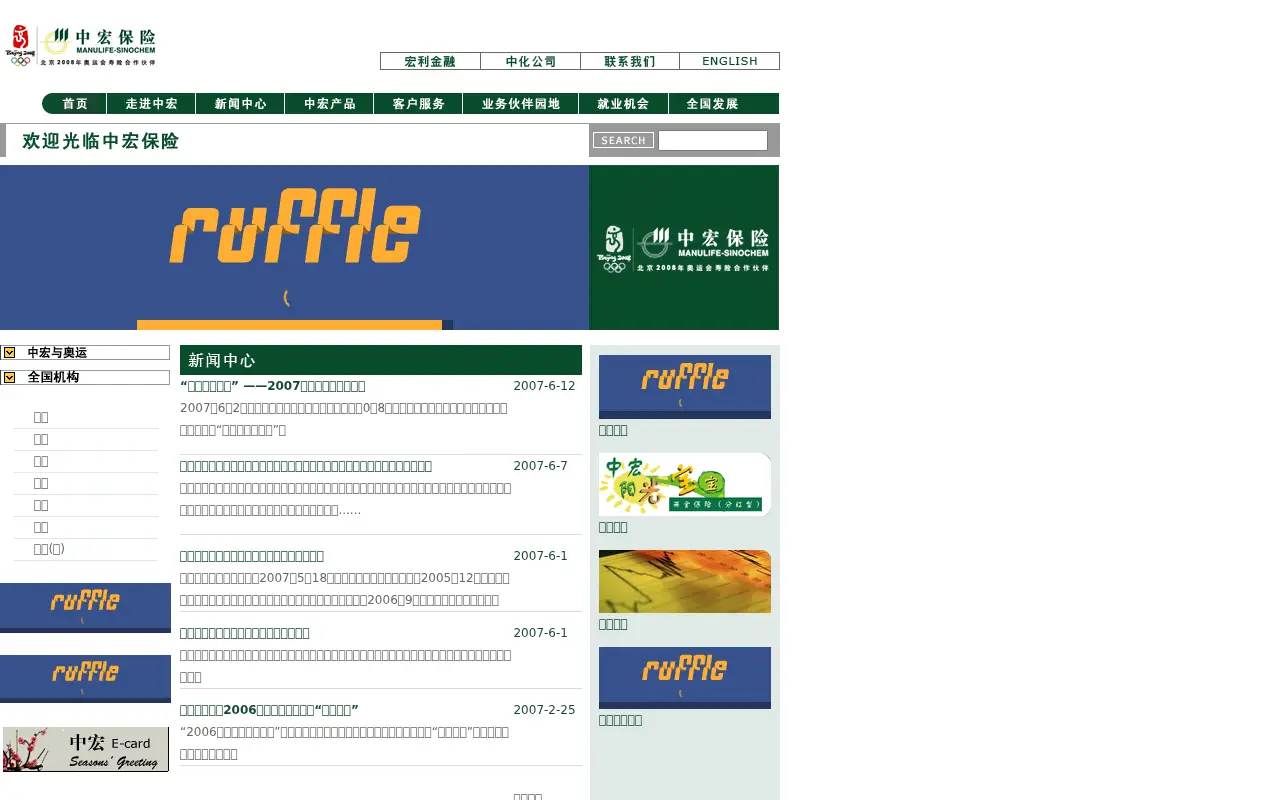This screenshot has width=1280, height=800.
Task: Focus the search text field
Action: (x=713, y=140)
